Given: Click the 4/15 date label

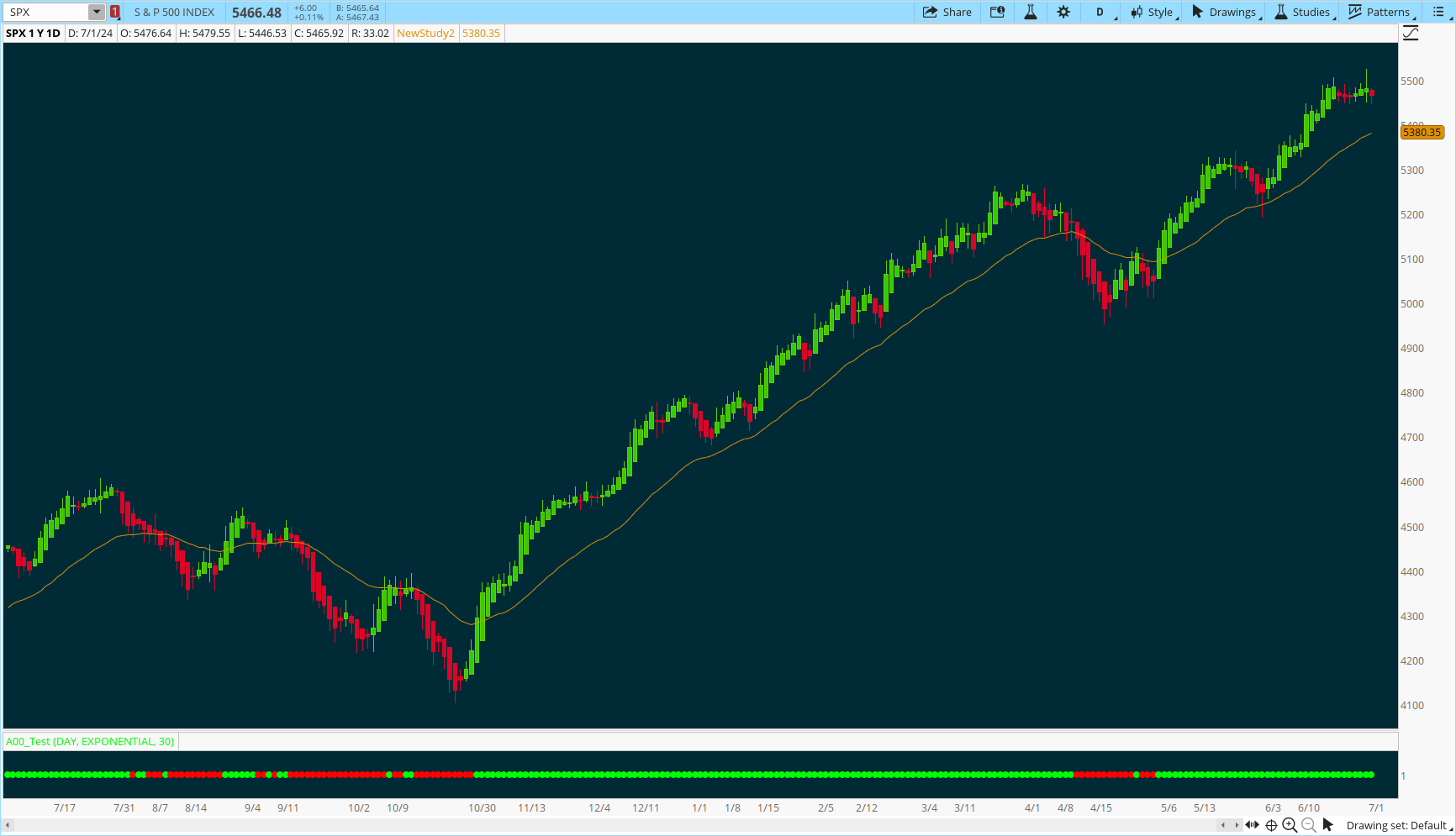Looking at the screenshot, I should (x=1101, y=807).
